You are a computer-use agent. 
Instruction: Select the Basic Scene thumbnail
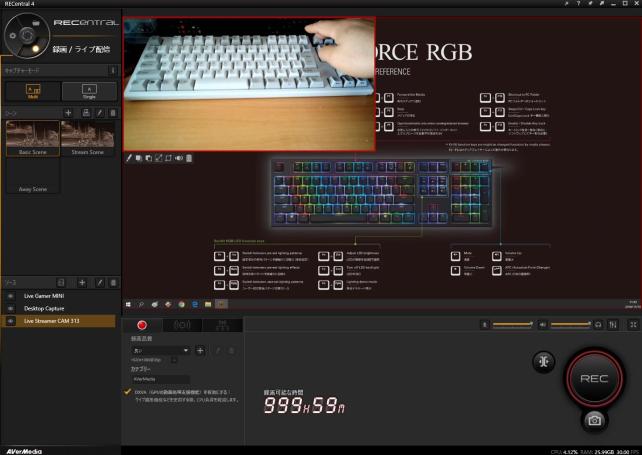[33, 138]
